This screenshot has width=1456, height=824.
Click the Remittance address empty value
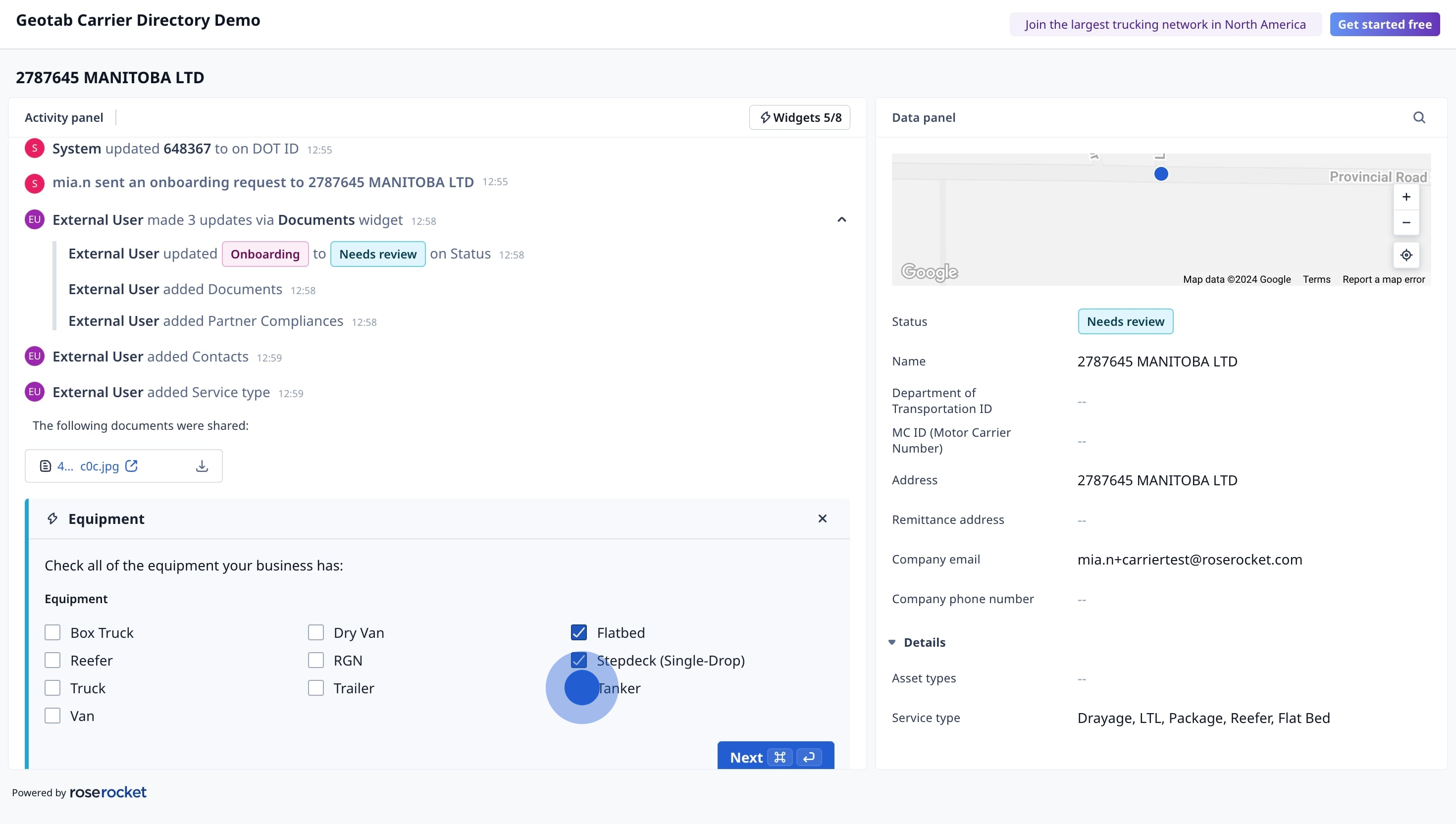click(x=1082, y=519)
